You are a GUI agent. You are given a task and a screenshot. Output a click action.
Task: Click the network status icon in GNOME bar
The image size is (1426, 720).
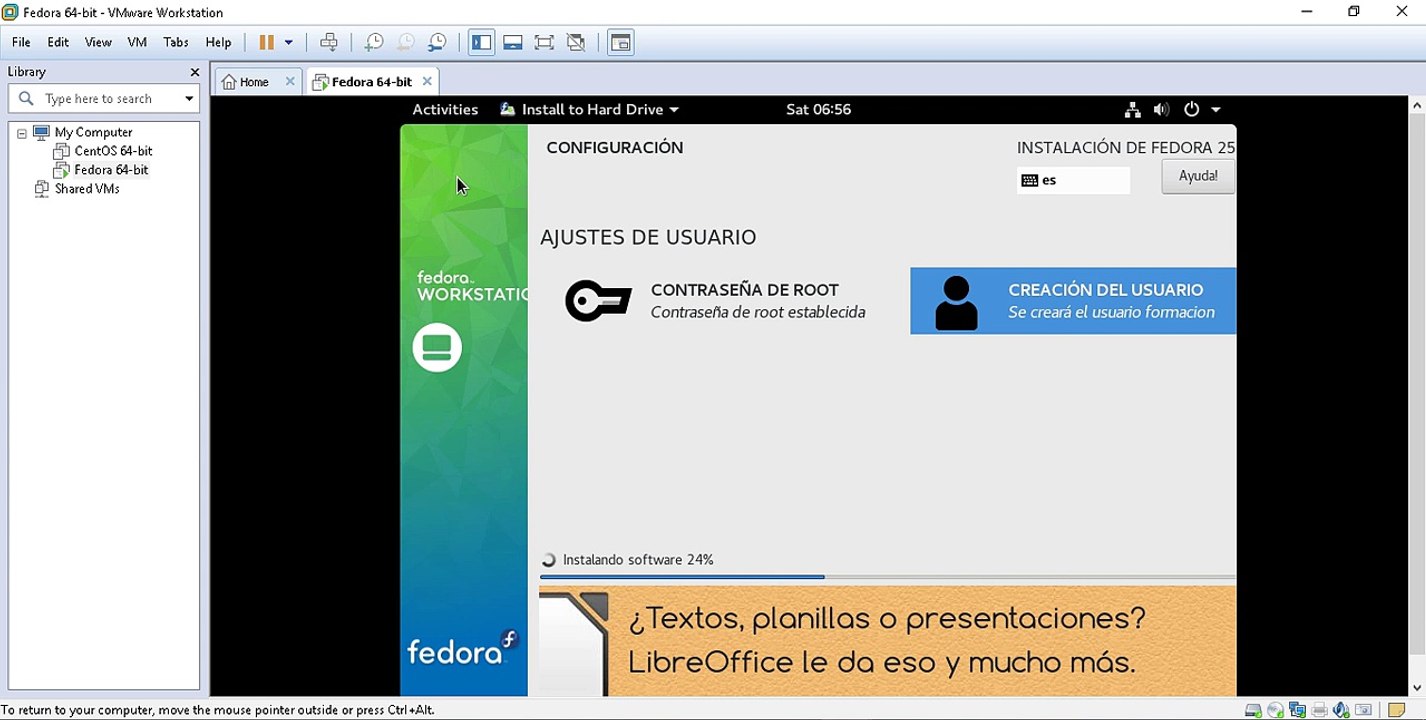point(1132,110)
